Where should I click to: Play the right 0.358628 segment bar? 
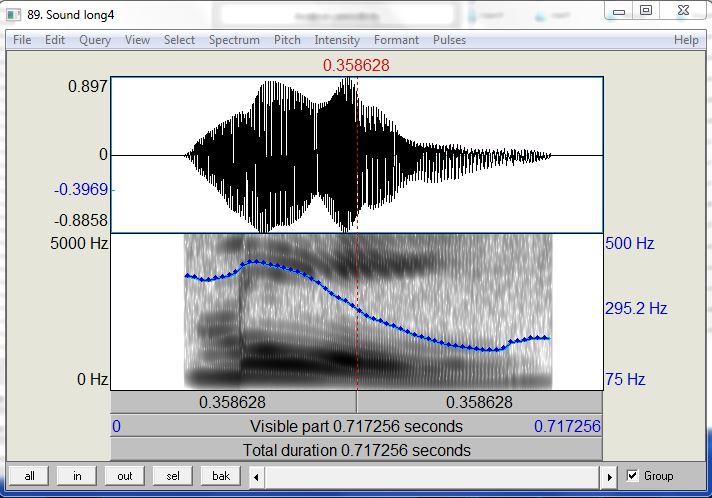(480, 402)
